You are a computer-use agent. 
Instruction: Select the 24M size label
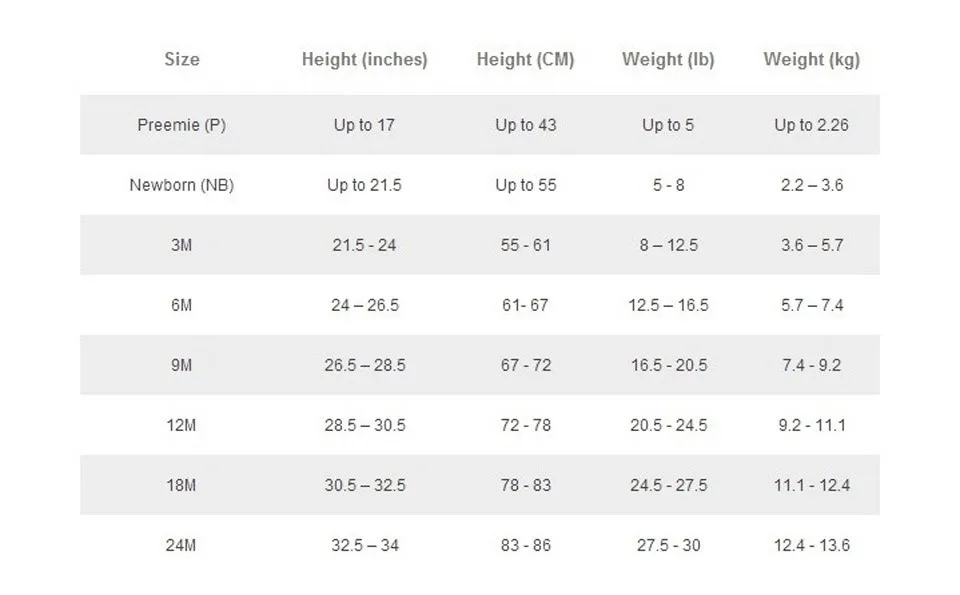(181, 545)
